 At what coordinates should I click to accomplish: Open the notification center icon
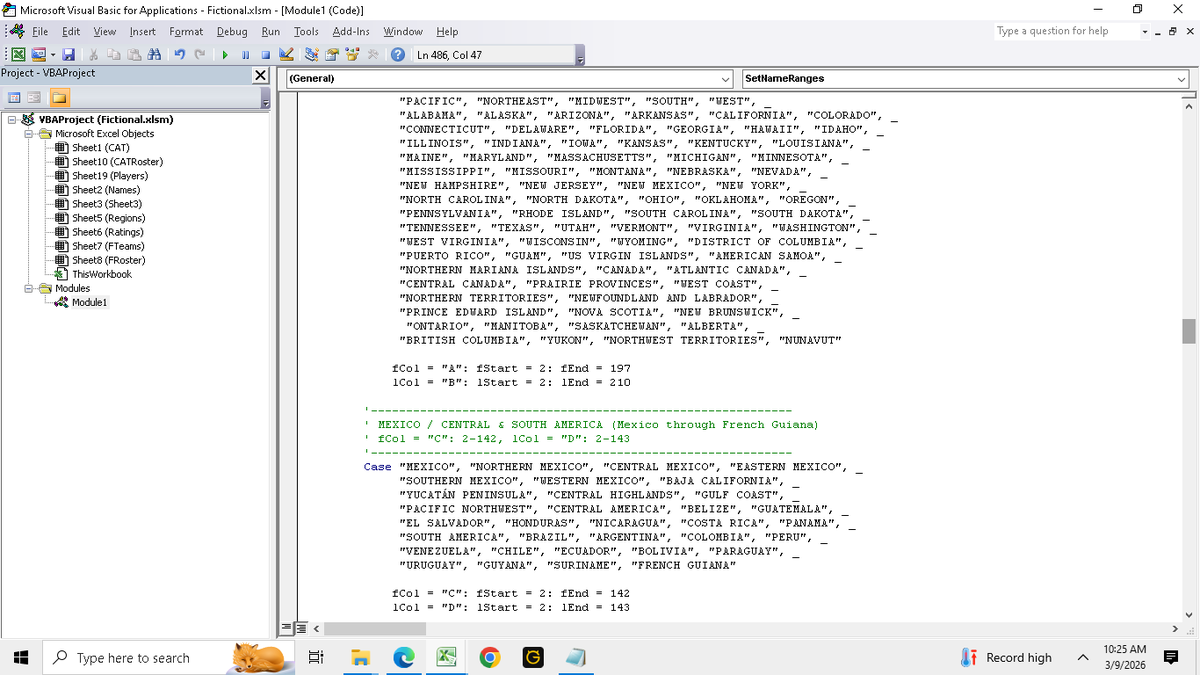(x=1171, y=657)
